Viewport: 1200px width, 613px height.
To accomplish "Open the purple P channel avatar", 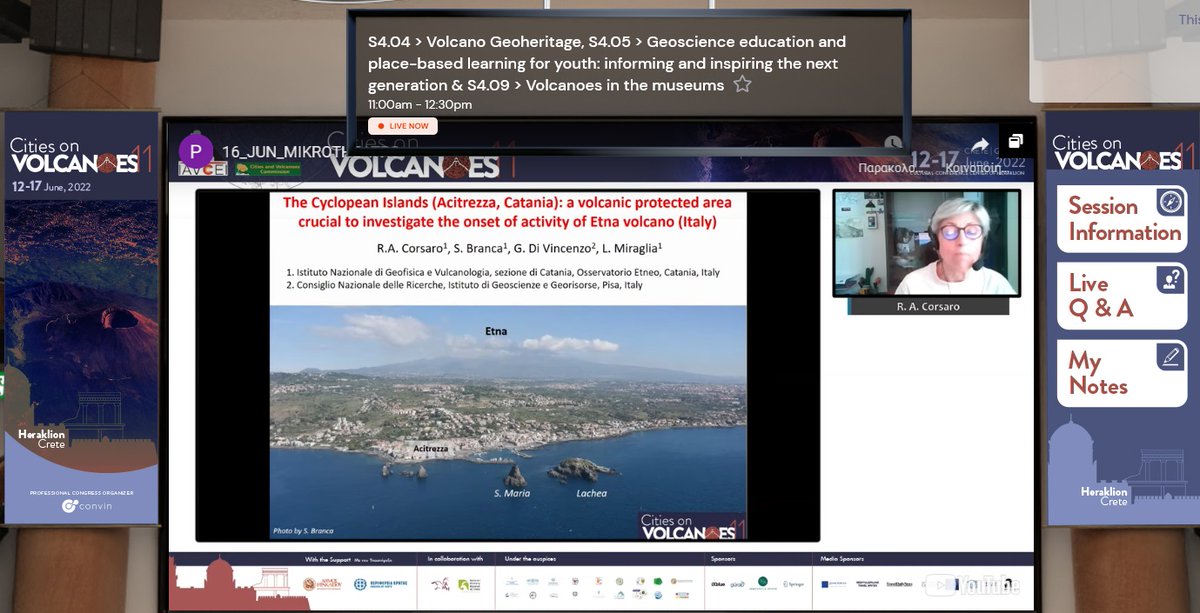I will coord(196,151).
